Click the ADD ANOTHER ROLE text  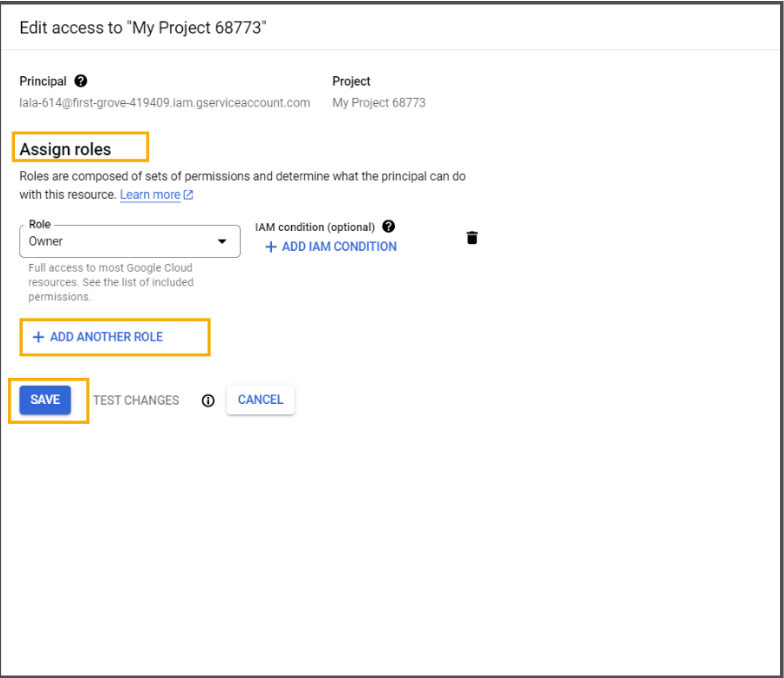click(x=106, y=337)
